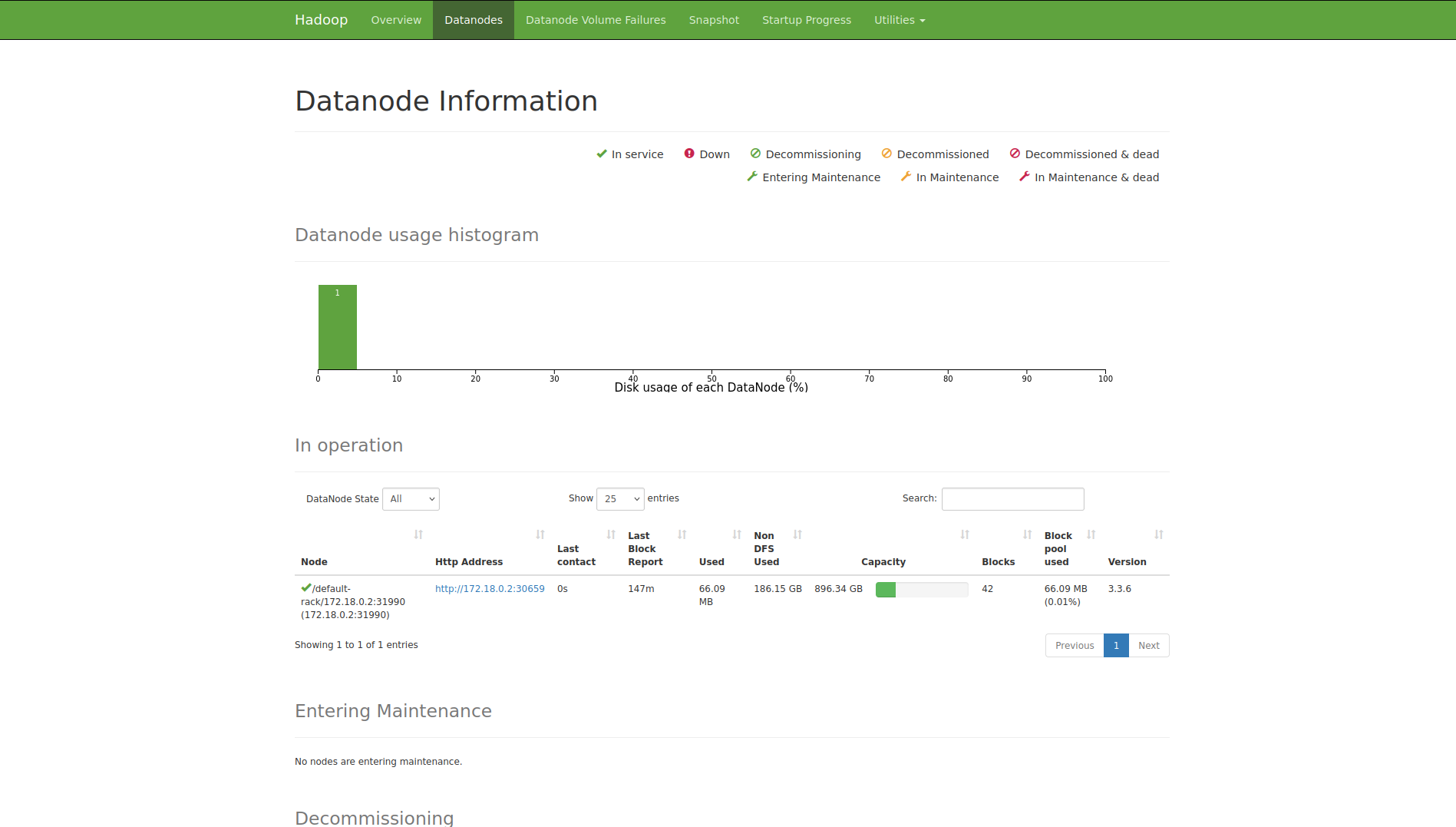
Task: Sort the Used column via its icon
Action: (x=737, y=534)
